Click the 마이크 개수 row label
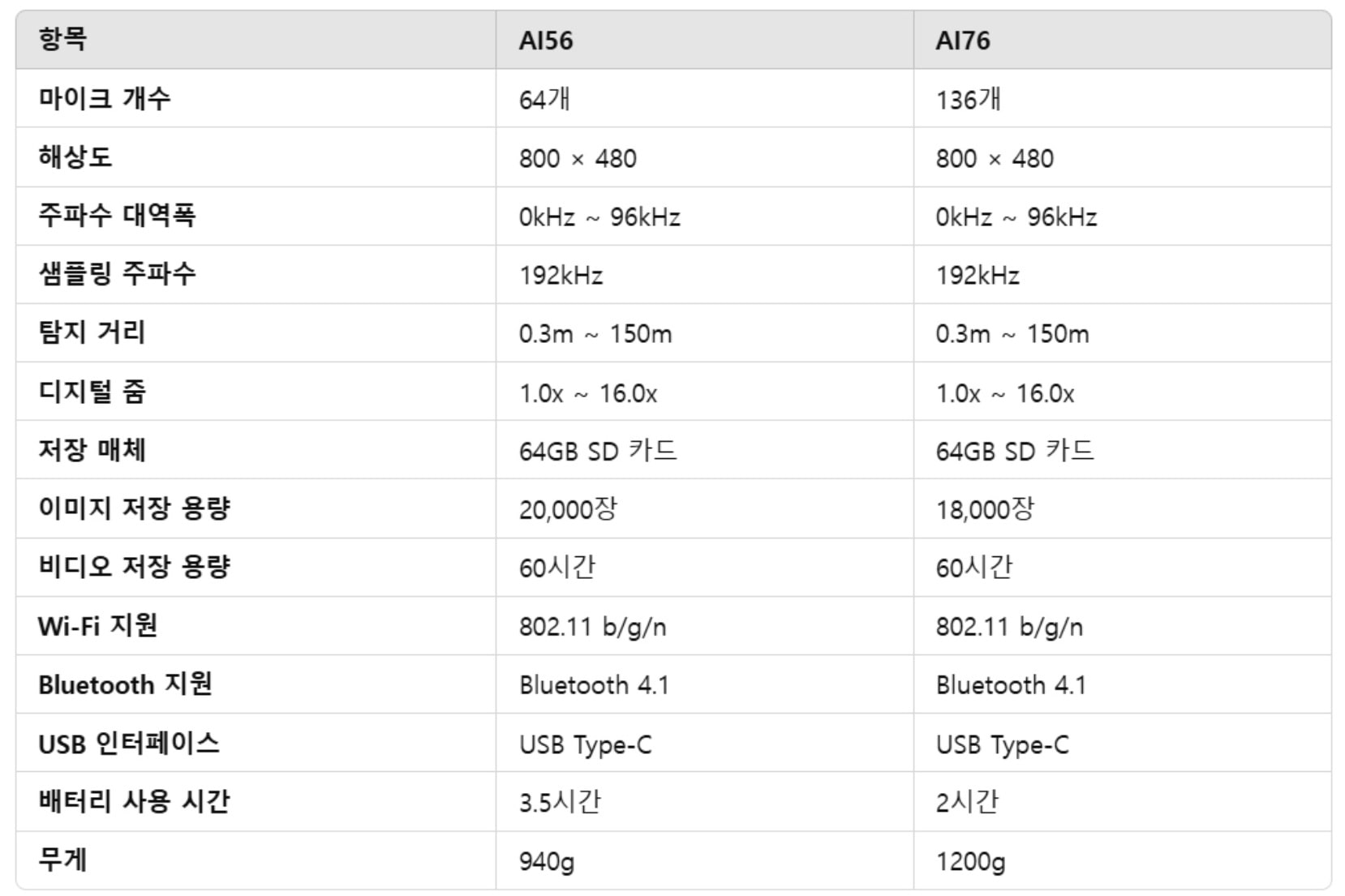The height and width of the screenshot is (896, 1345). tap(105, 98)
